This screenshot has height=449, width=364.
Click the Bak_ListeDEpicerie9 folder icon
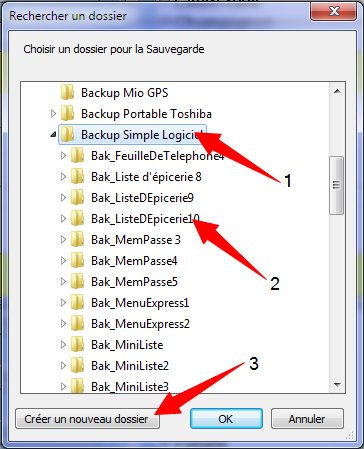[x=77, y=198]
